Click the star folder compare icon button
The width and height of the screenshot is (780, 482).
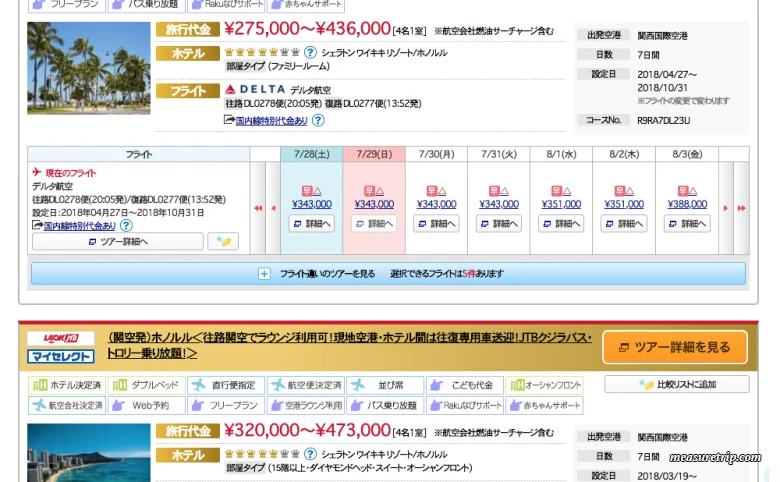coord(223,241)
